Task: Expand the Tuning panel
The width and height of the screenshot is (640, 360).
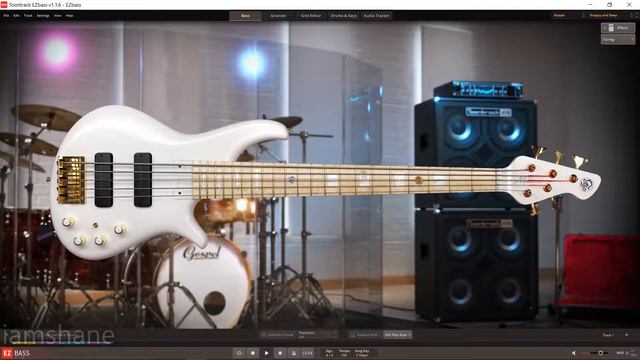Action: (618, 39)
